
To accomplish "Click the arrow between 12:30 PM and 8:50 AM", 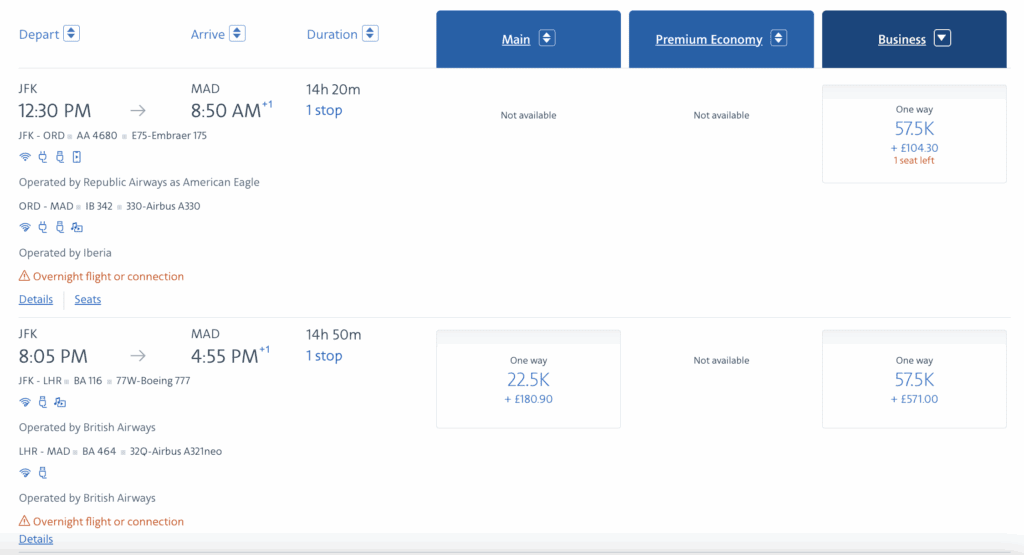I will tap(138, 110).
